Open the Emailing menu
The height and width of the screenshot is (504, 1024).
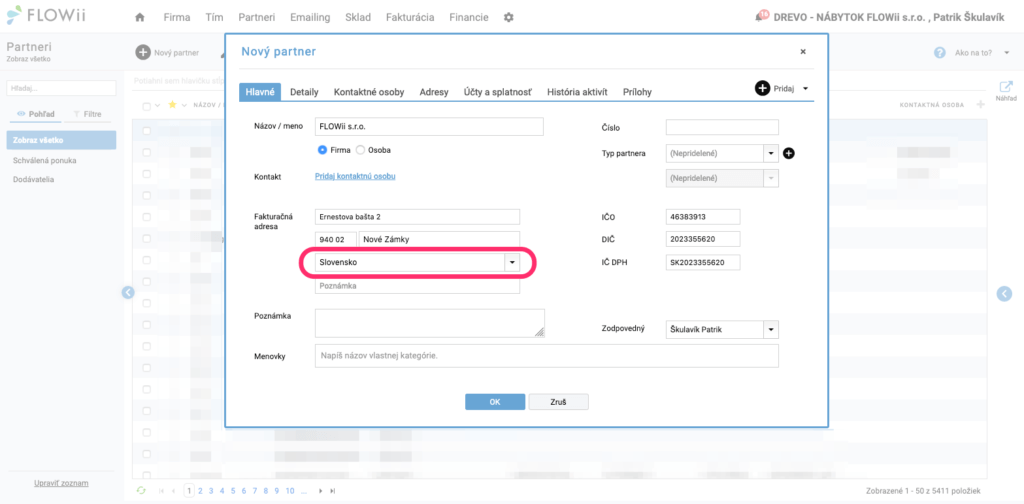click(x=310, y=18)
